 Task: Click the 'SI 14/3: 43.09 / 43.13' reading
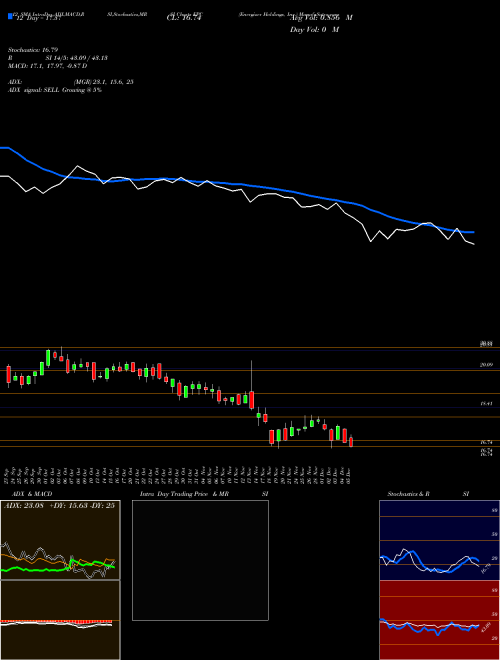coord(77,58)
